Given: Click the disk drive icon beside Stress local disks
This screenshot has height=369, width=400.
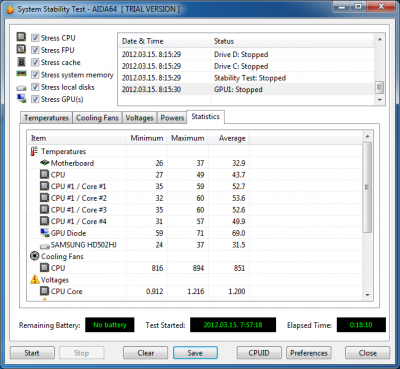Looking at the screenshot, I should pos(21,88).
